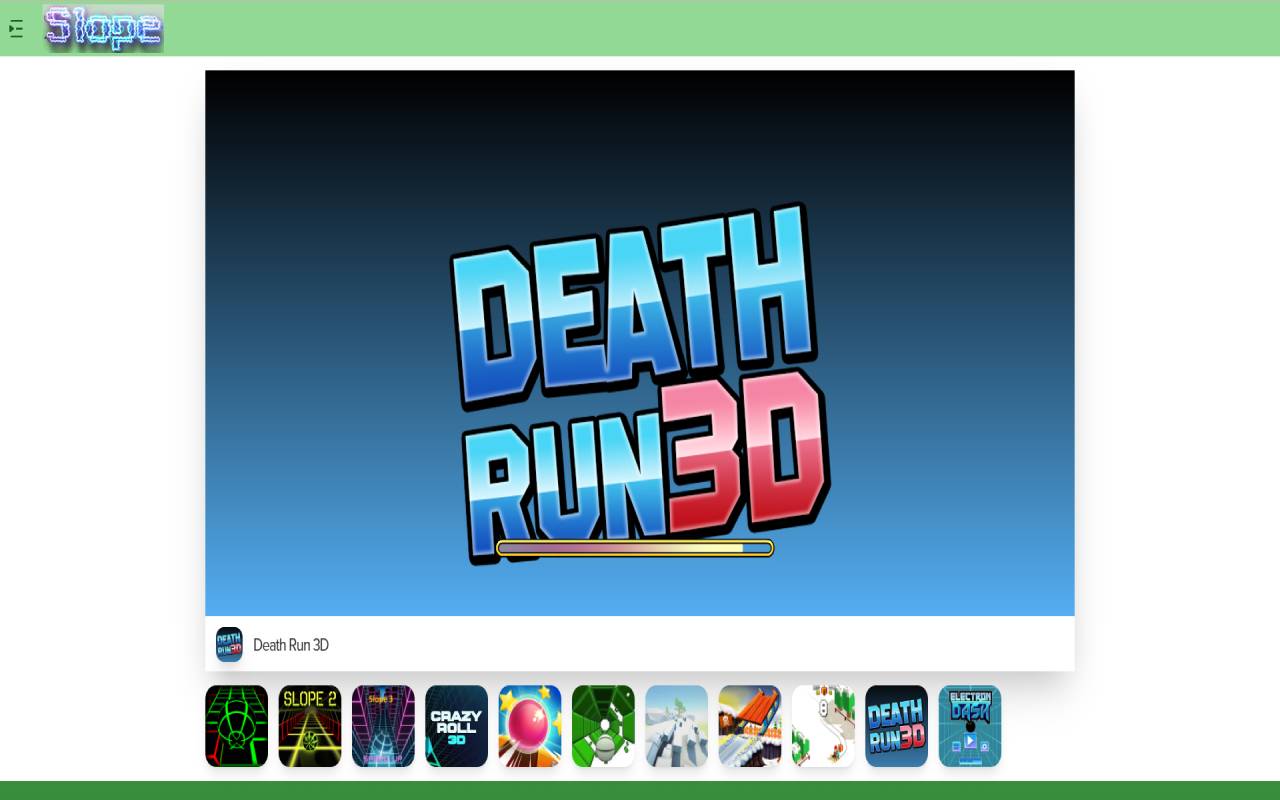
Task: Open the green tunnel ball game thumbnail
Action: [x=603, y=726]
